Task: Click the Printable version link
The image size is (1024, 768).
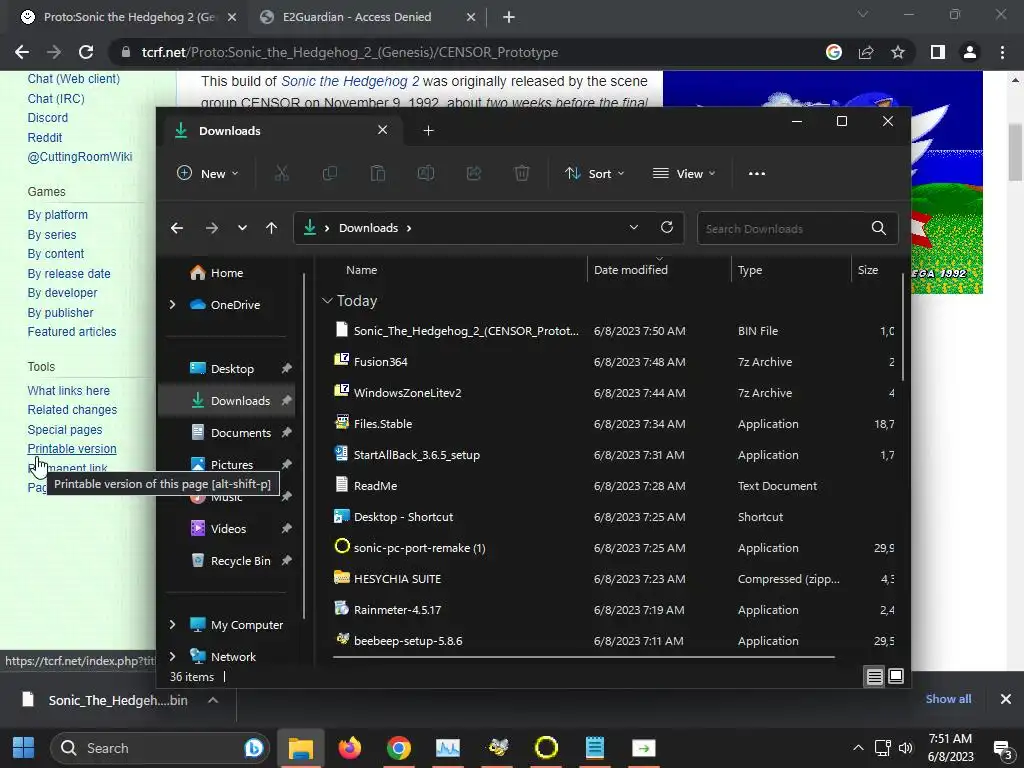Action: [72, 449]
